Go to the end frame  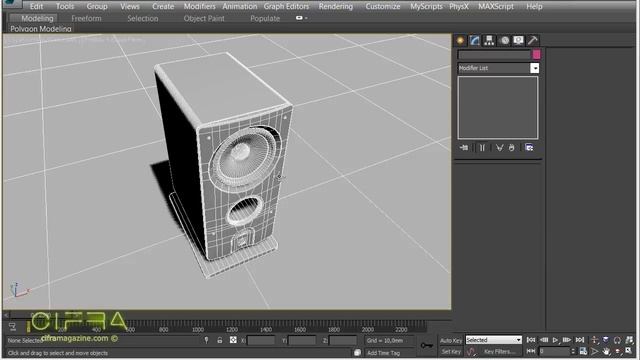580,340
